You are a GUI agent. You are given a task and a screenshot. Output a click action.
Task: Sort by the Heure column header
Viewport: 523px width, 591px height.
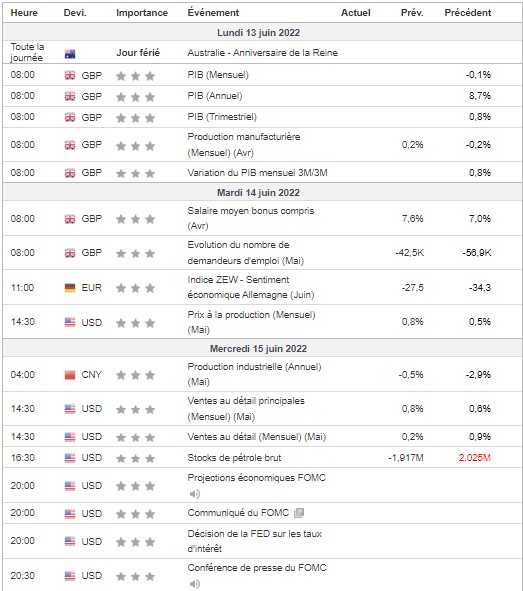24,13
